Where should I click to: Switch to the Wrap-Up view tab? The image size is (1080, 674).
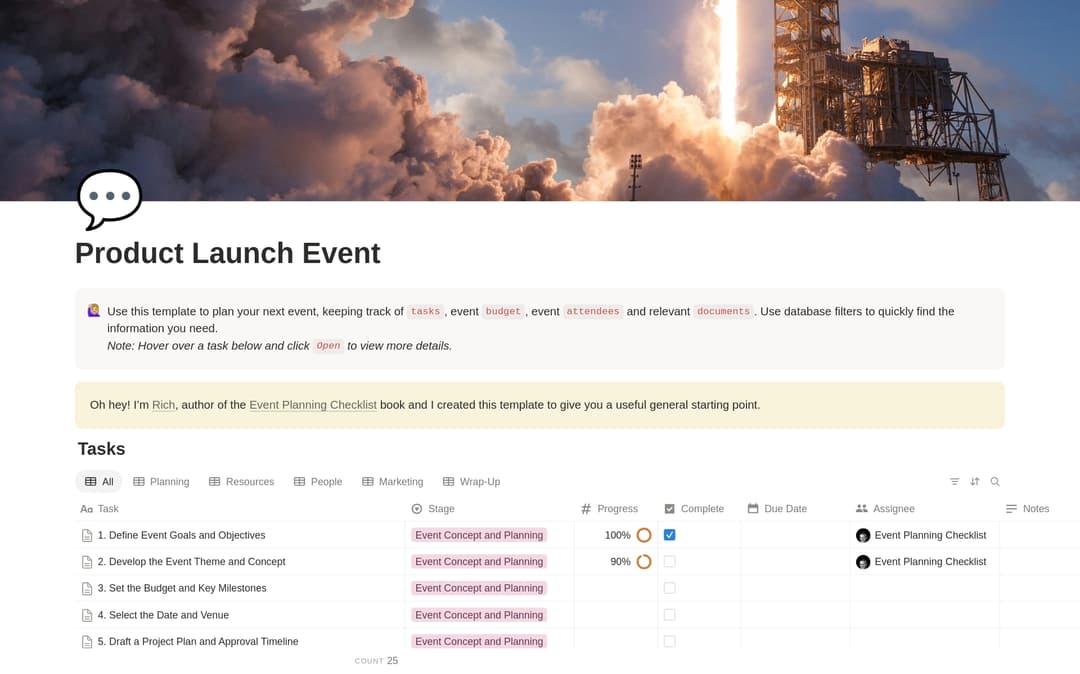tap(472, 482)
